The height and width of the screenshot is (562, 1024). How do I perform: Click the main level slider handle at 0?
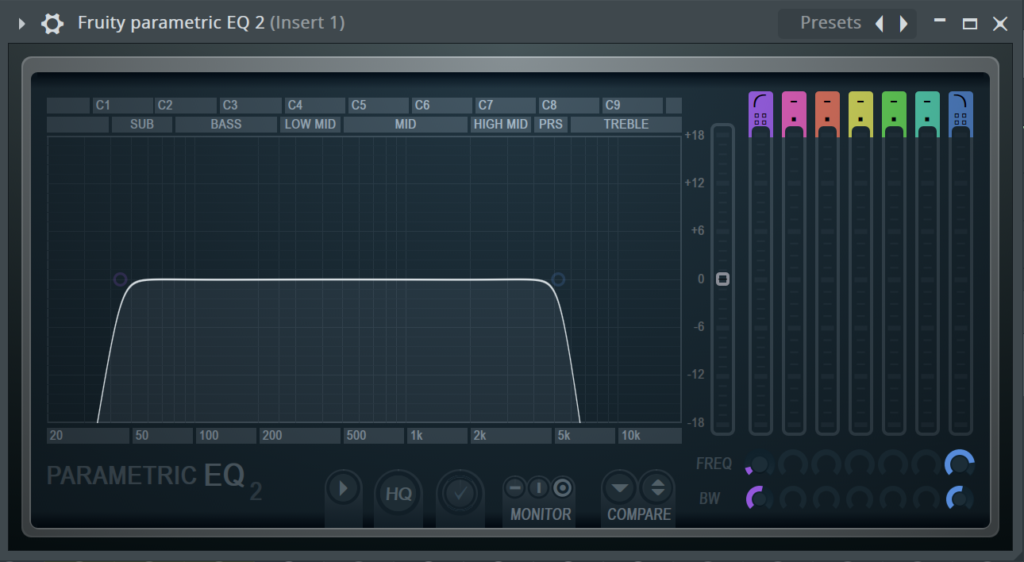(722, 279)
